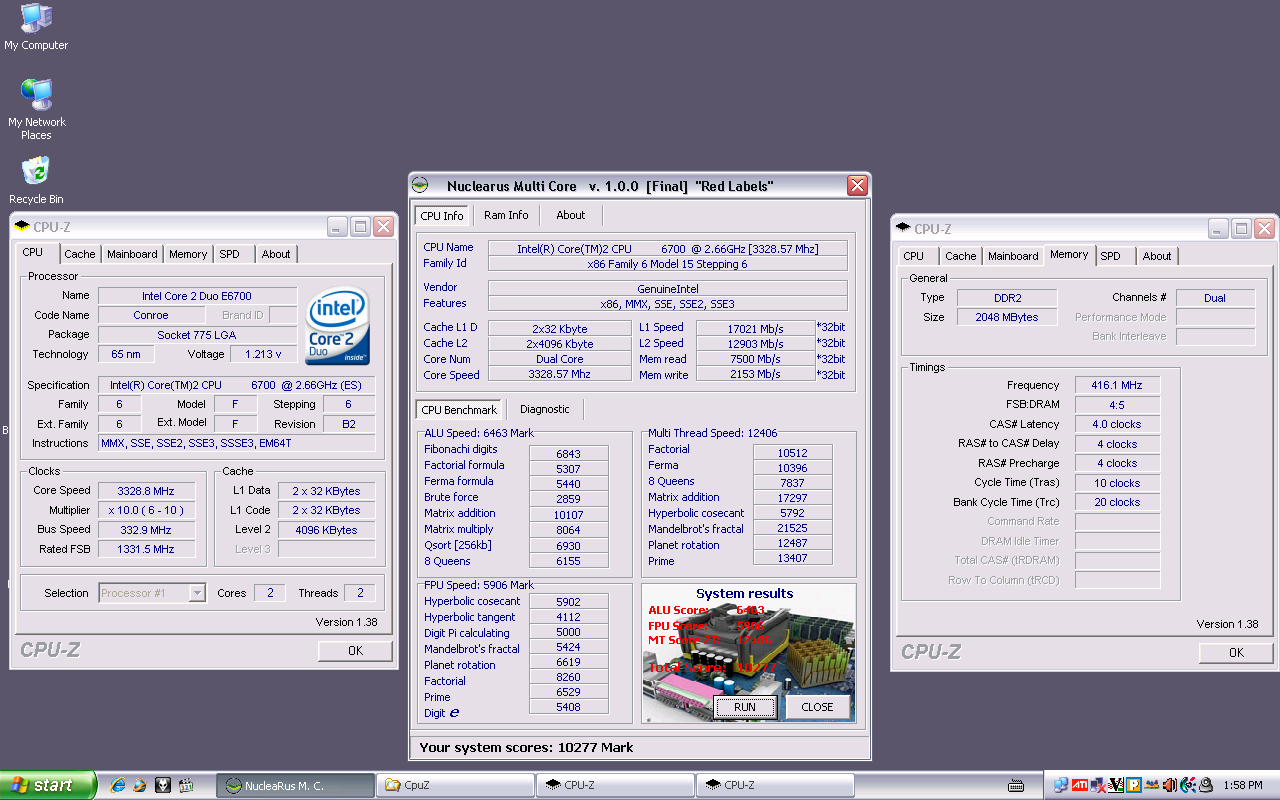Click the system scores status bar text

pos(526,747)
